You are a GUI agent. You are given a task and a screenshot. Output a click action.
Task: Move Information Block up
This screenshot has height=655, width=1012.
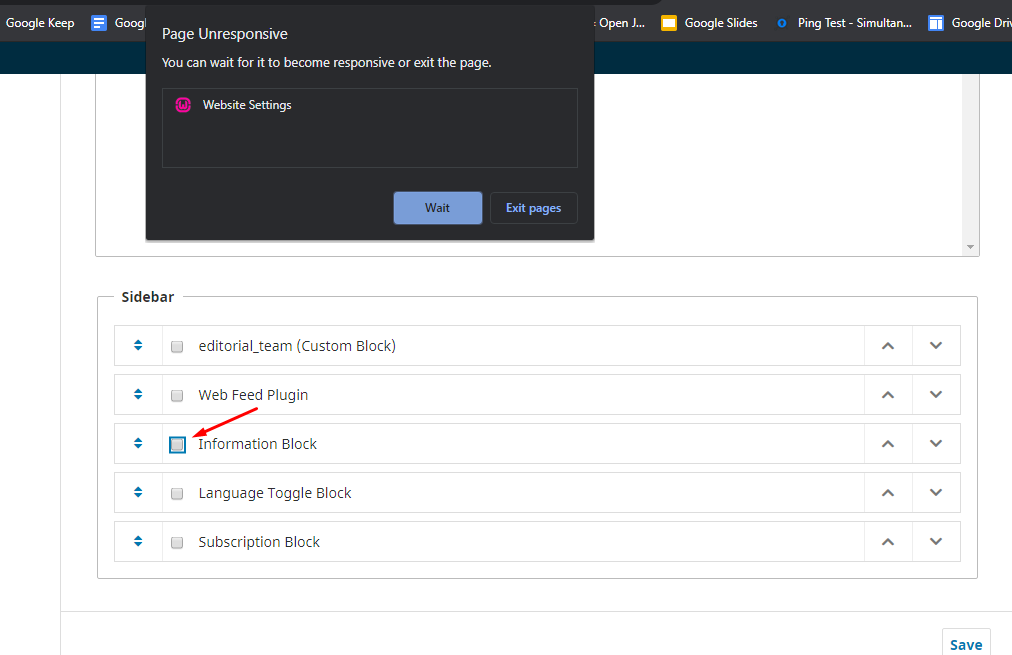[888, 443]
